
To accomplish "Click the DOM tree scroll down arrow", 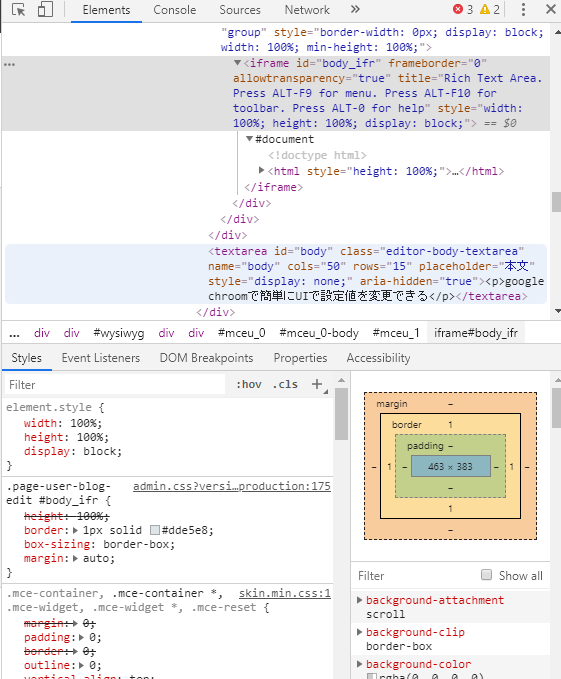I will click(x=557, y=311).
